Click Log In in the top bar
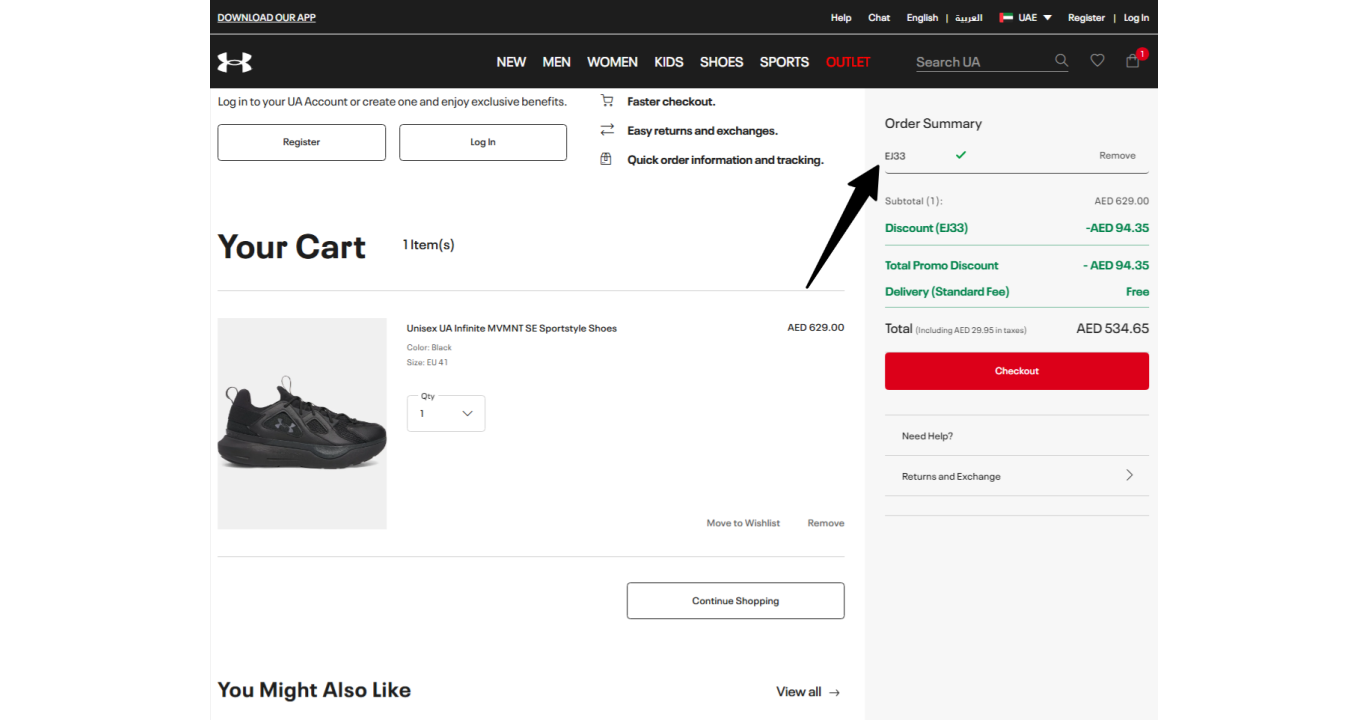Viewport: 1368px width, 720px height. [x=1136, y=17]
